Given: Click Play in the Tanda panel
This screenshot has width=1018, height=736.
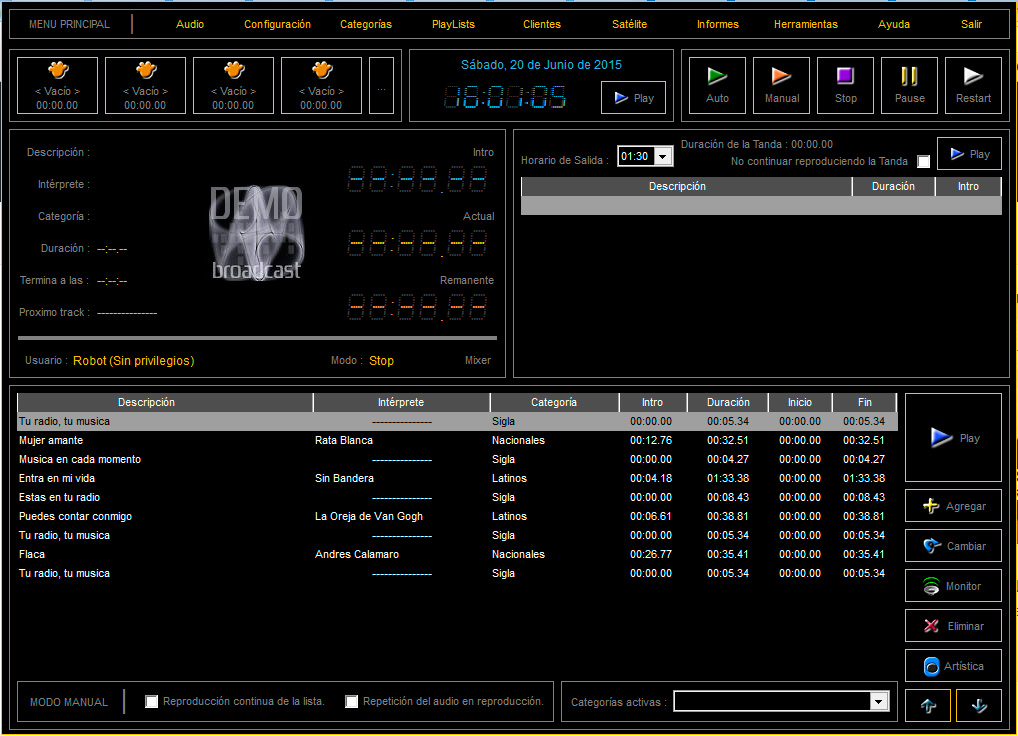Looking at the screenshot, I should click(x=969, y=154).
